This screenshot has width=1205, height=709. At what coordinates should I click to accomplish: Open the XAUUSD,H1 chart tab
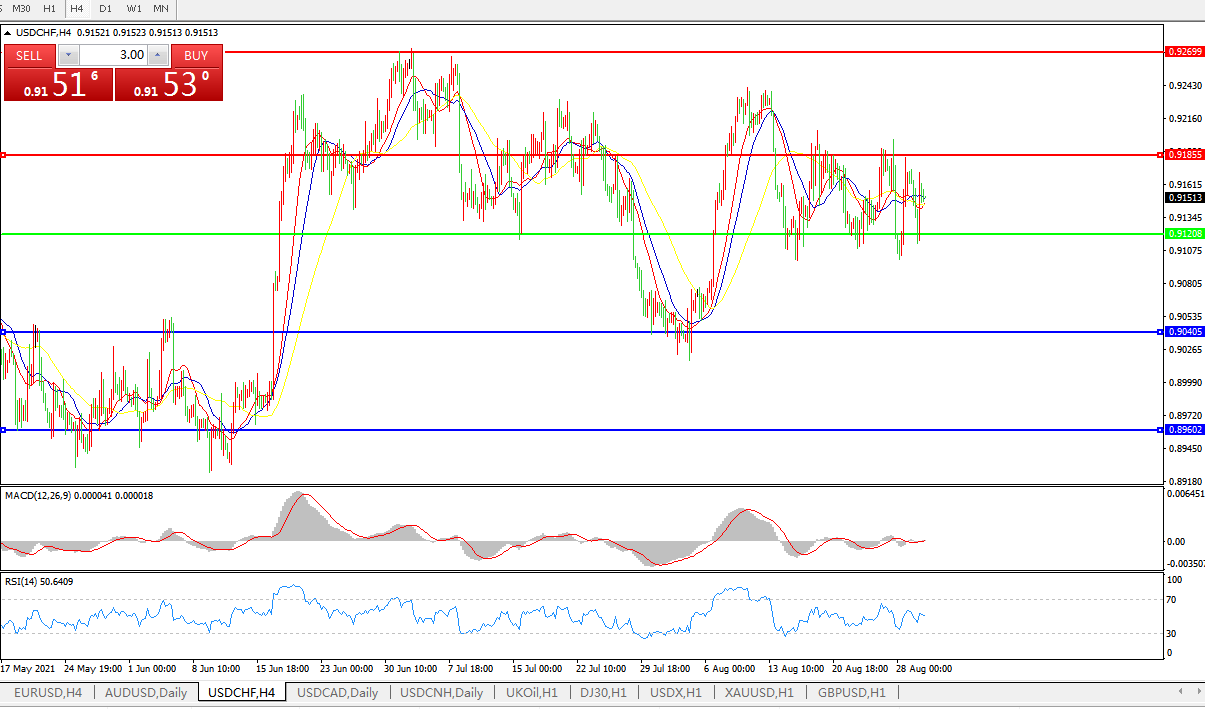click(x=759, y=692)
